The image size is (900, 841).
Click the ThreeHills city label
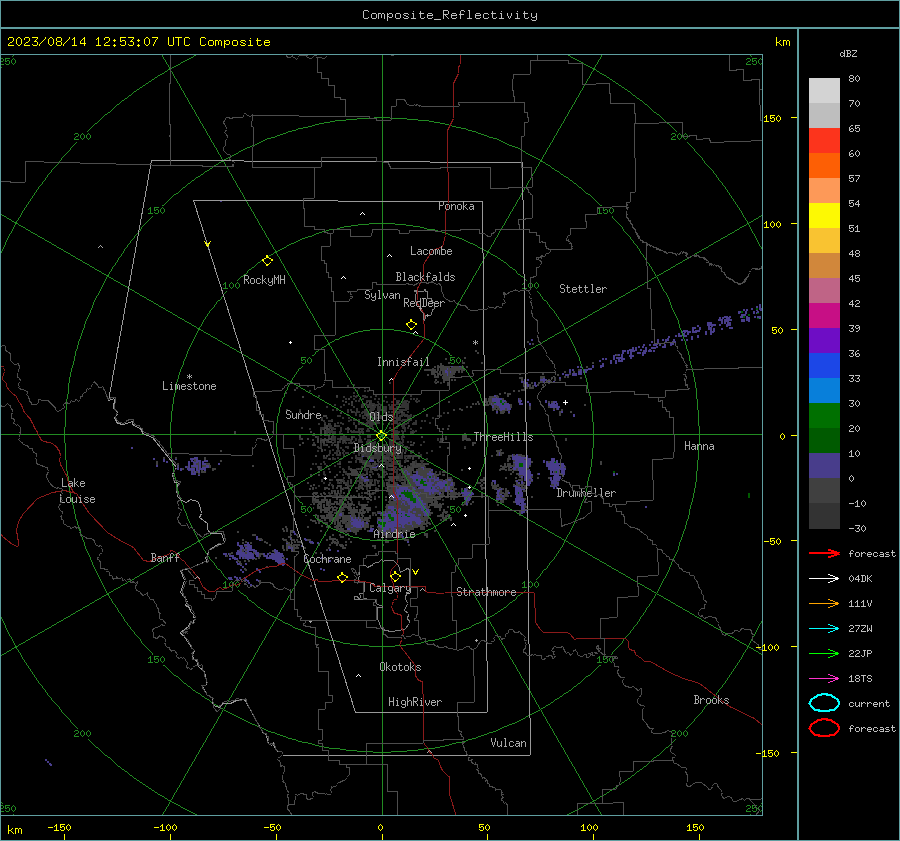click(x=503, y=437)
